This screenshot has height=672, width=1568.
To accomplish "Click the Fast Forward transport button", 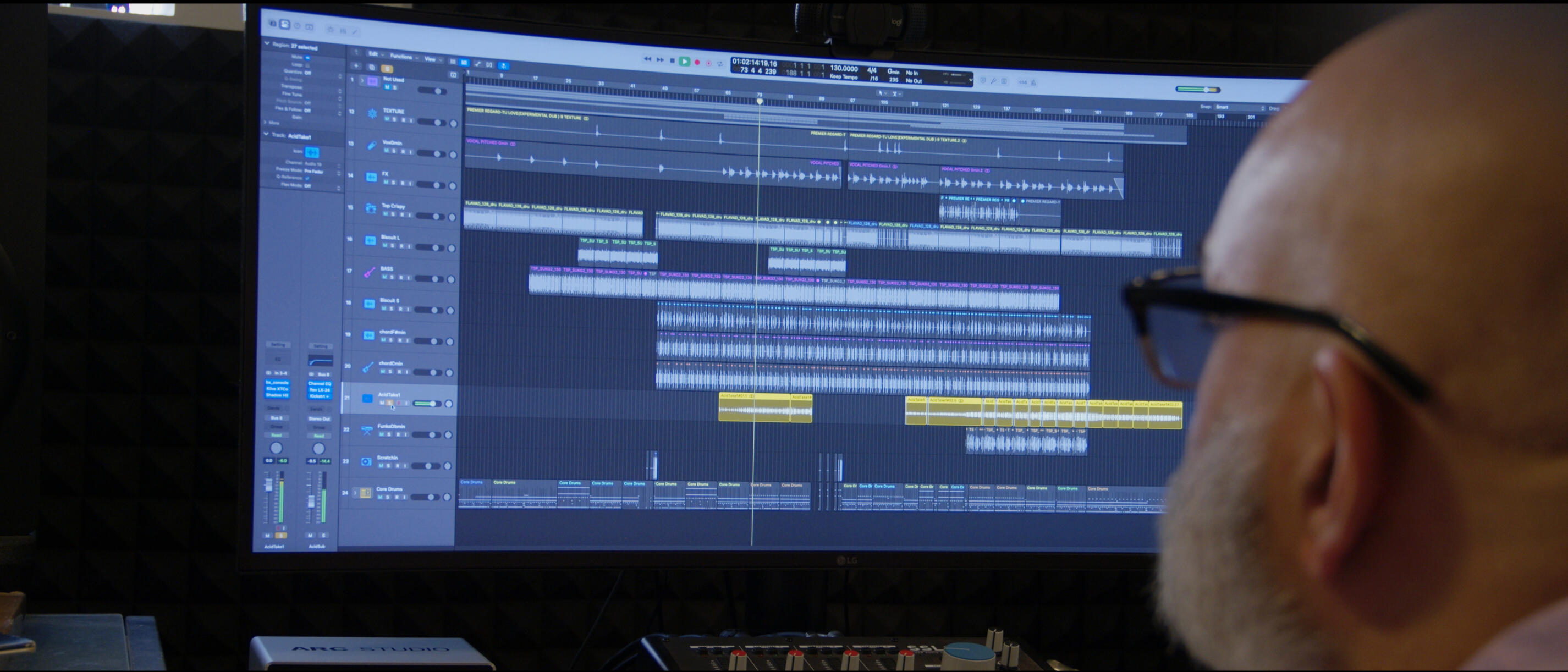I will 660,60.
